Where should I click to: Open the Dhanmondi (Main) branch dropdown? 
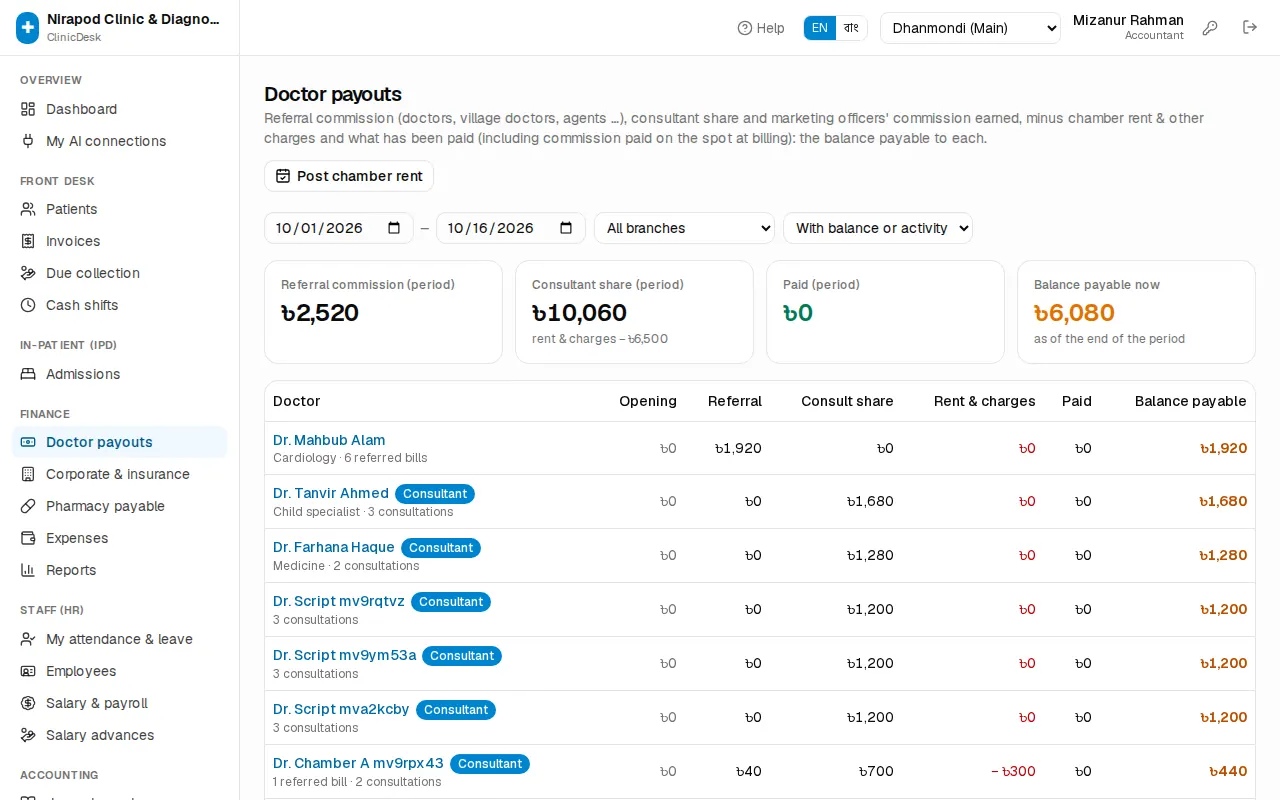(x=970, y=28)
